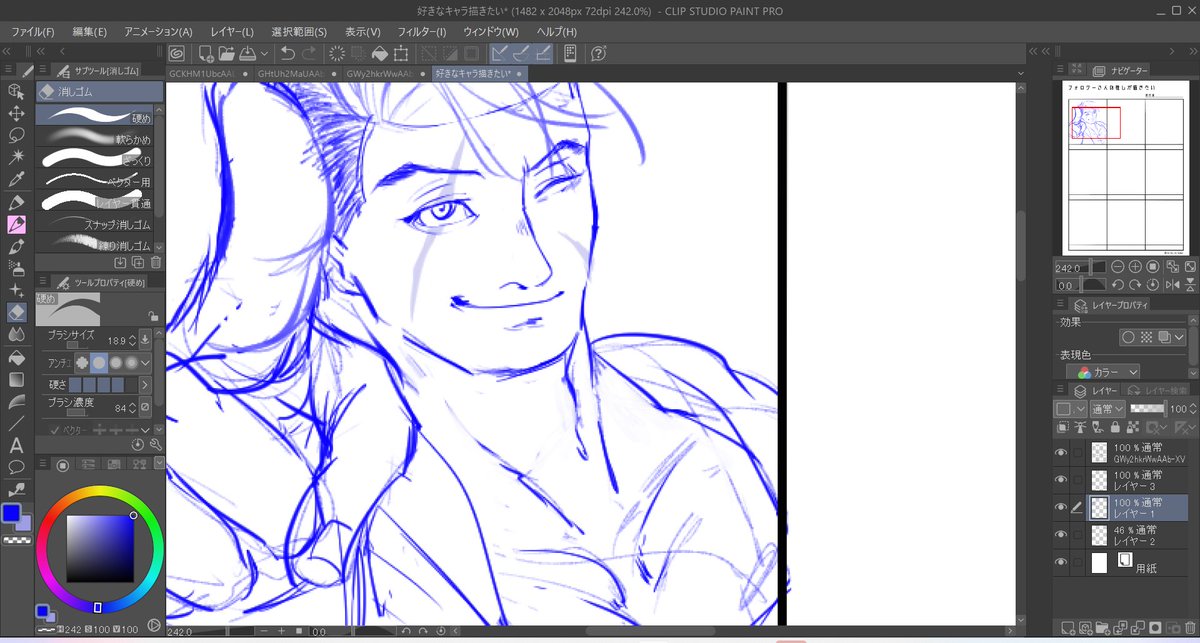Click the Open file folder icon

pyautogui.click(x=226, y=53)
